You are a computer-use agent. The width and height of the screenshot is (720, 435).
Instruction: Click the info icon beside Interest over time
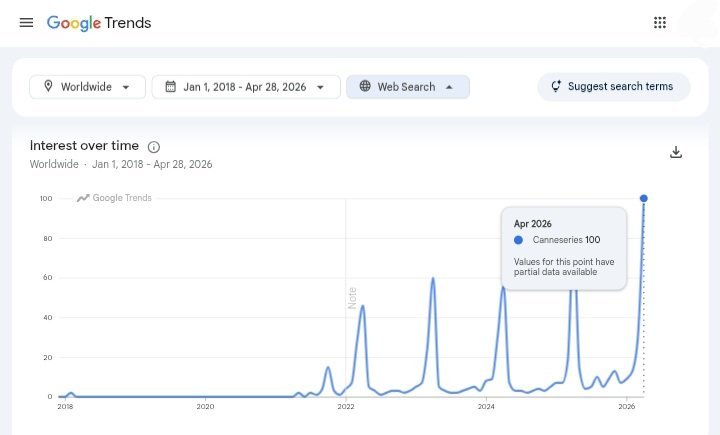[x=154, y=147]
